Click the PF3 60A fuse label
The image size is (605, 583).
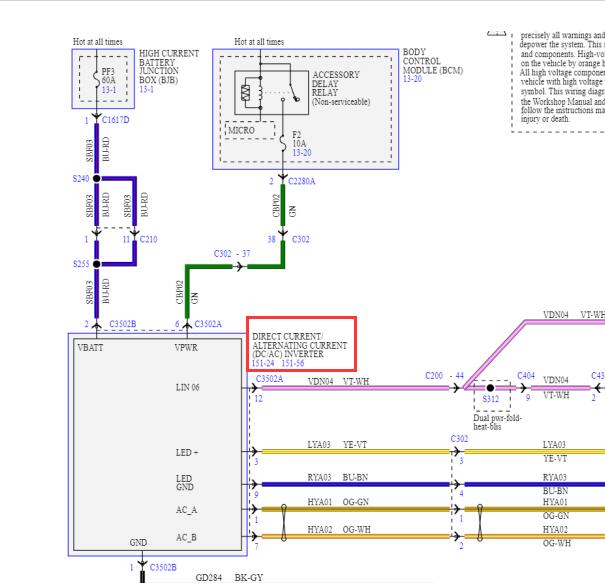tap(108, 76)
